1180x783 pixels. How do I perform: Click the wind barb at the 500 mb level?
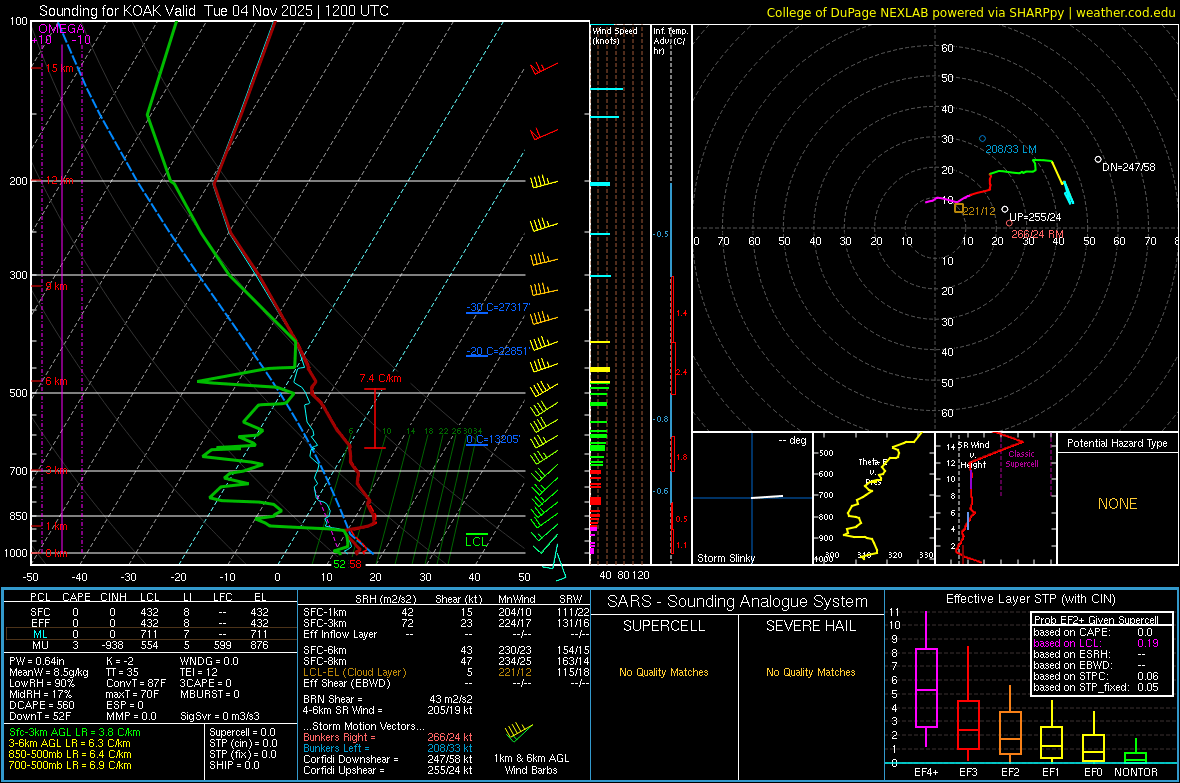[x=542, y=389]
